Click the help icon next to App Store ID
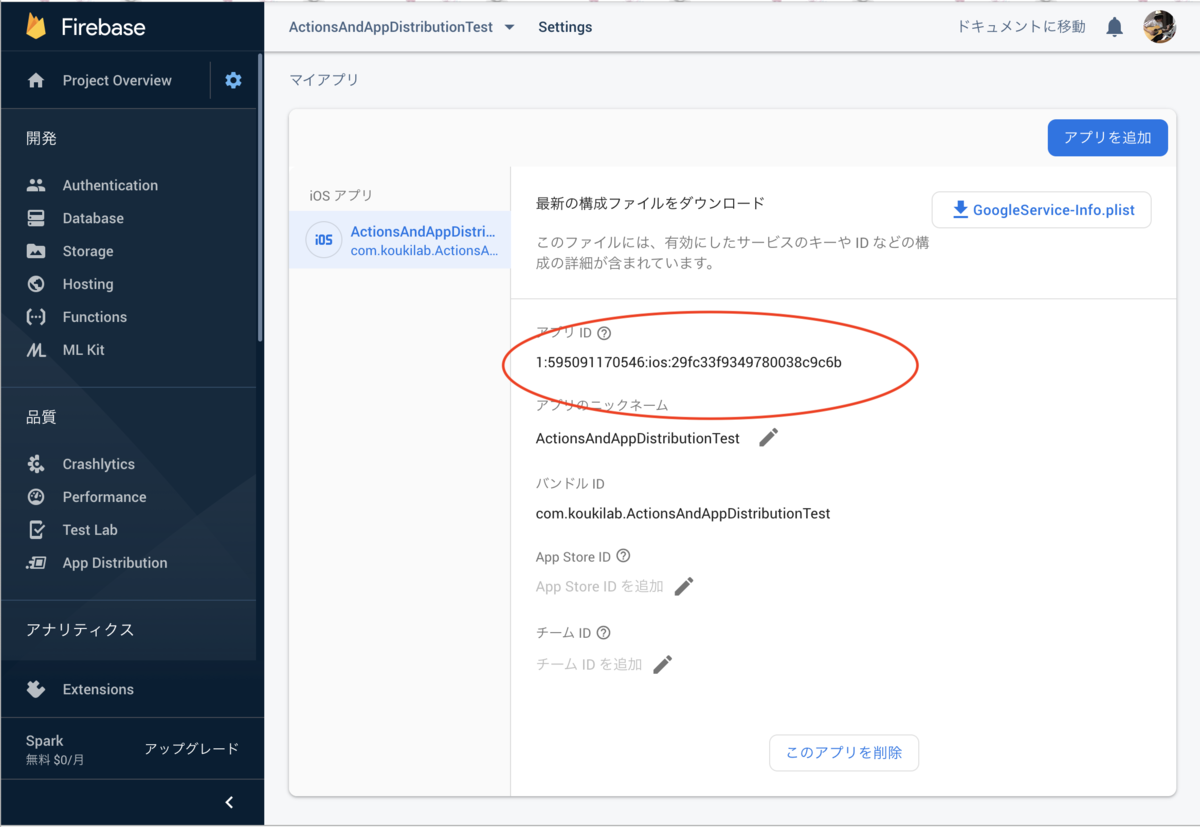The height and width of the screenshot is (827, 1200). 623,556
